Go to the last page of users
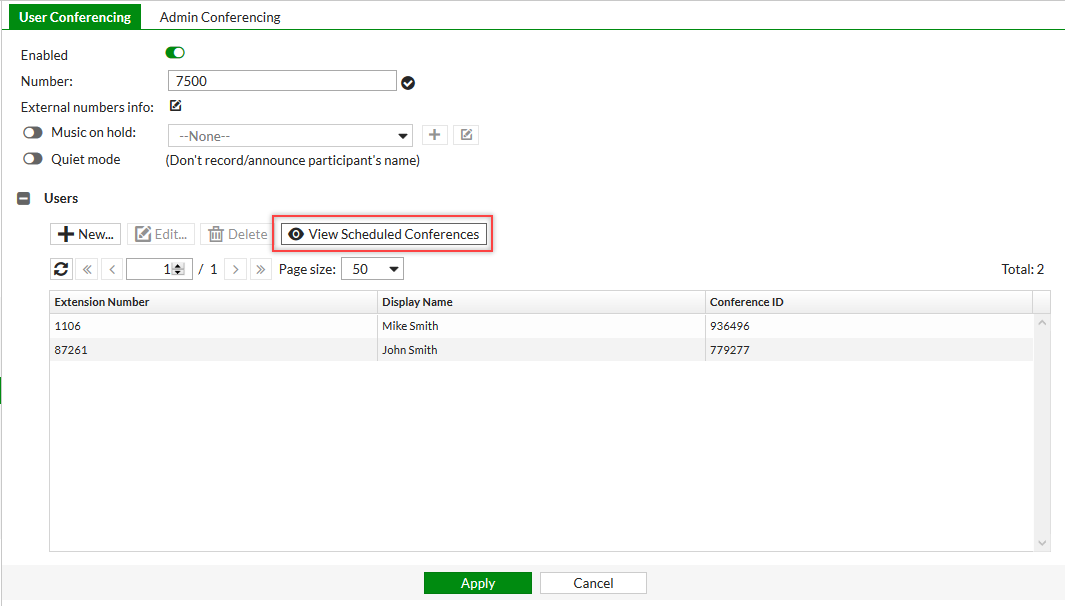Image resolution: width=1065 pixels, height=606 pixels. pyautogui.click(x=260, y=269)
